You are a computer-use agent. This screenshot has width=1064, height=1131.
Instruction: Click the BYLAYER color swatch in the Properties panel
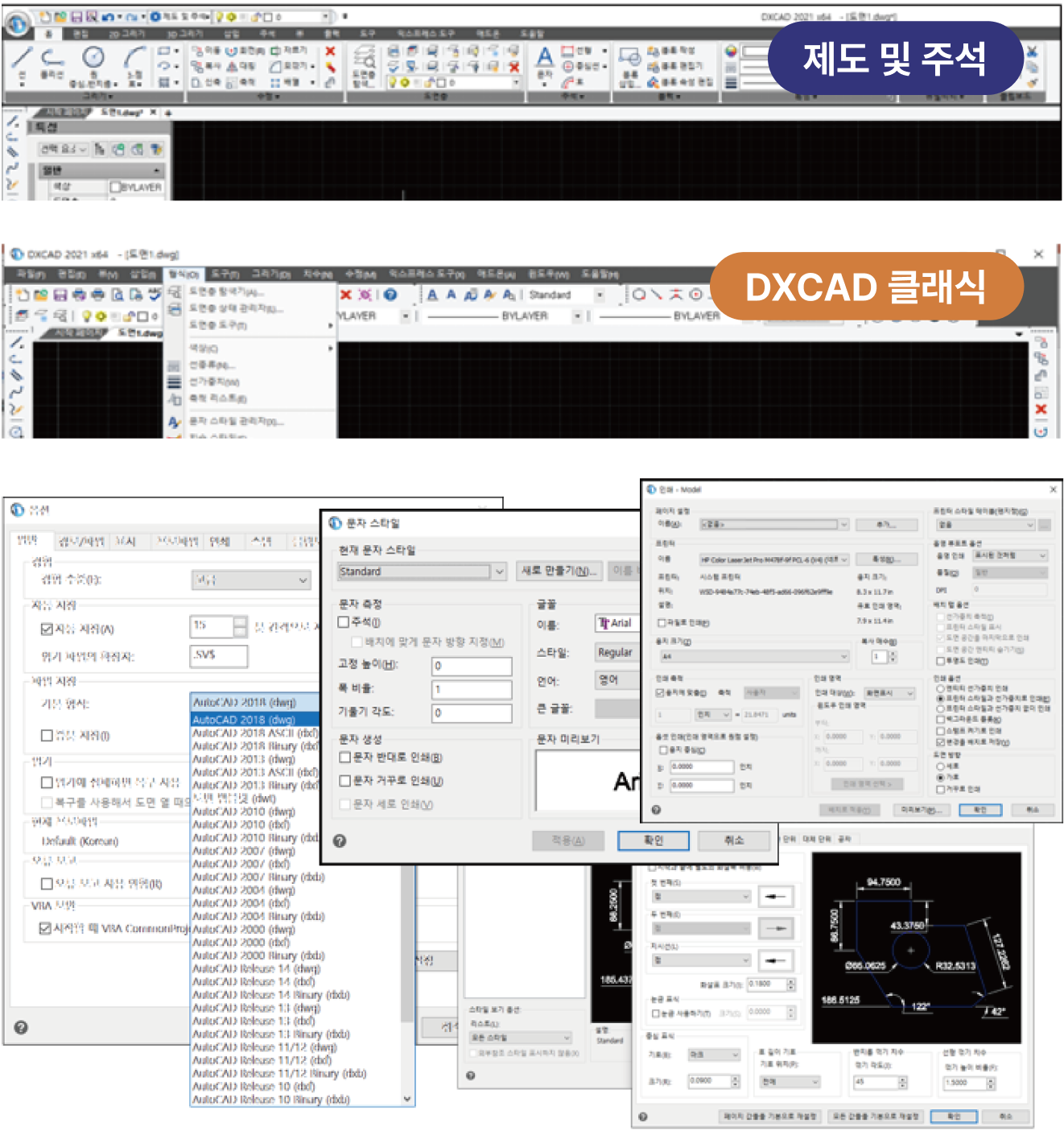[115, 187]
